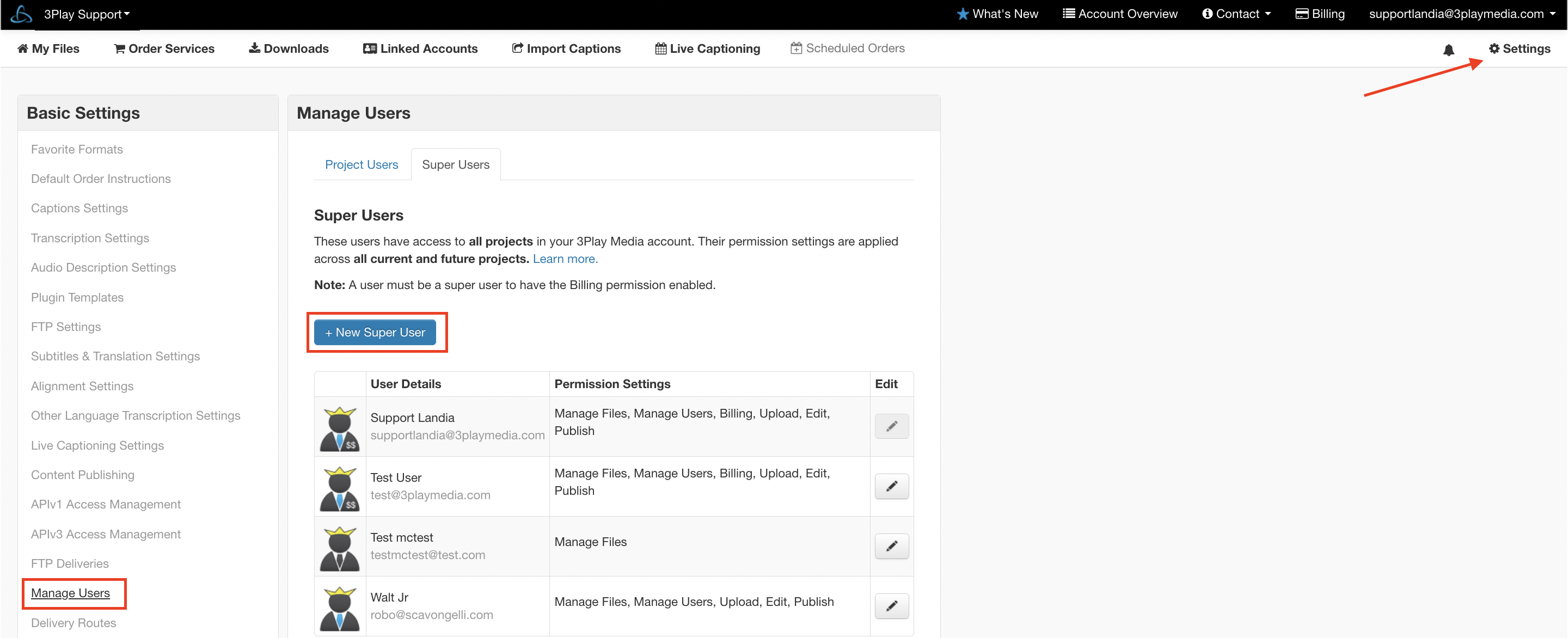Expand the Contact dropdown menu
The height and width of the screenshot is (638, 1568).
pyautogui.click(x=1236, y=14)
